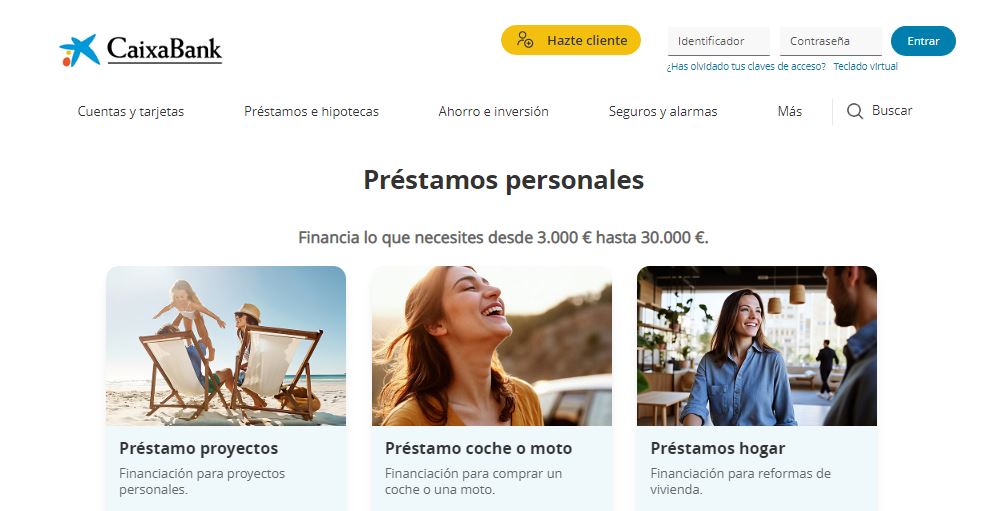Open the Ahorro e inversión menu
This screenshot has height=511, width=1006.
[x=493, y=111]
